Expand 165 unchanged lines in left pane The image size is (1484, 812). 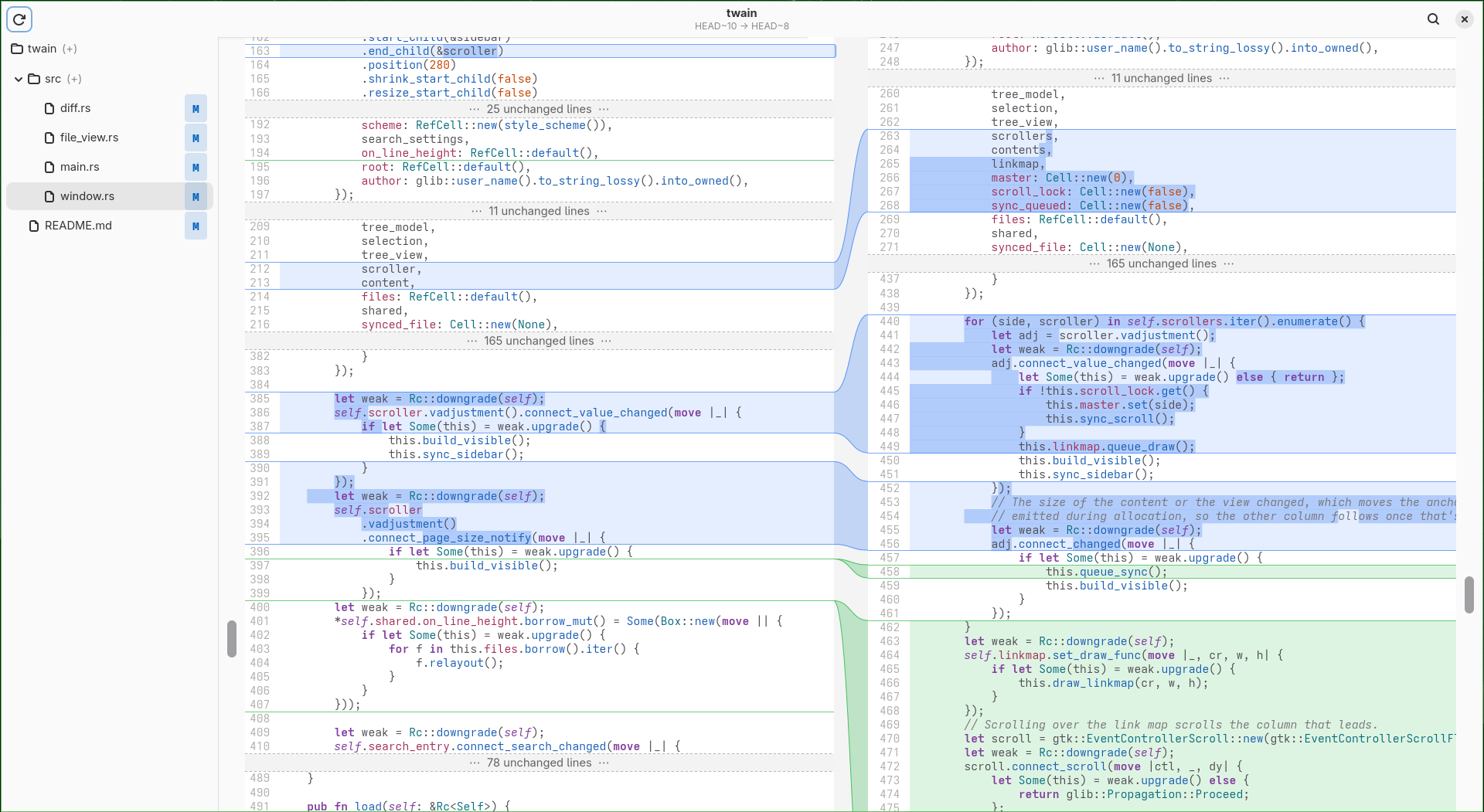tap(539, 341)
